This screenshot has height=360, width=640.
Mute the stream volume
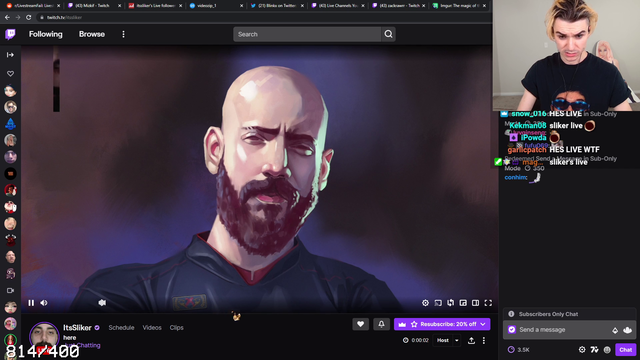pos(44,303)
